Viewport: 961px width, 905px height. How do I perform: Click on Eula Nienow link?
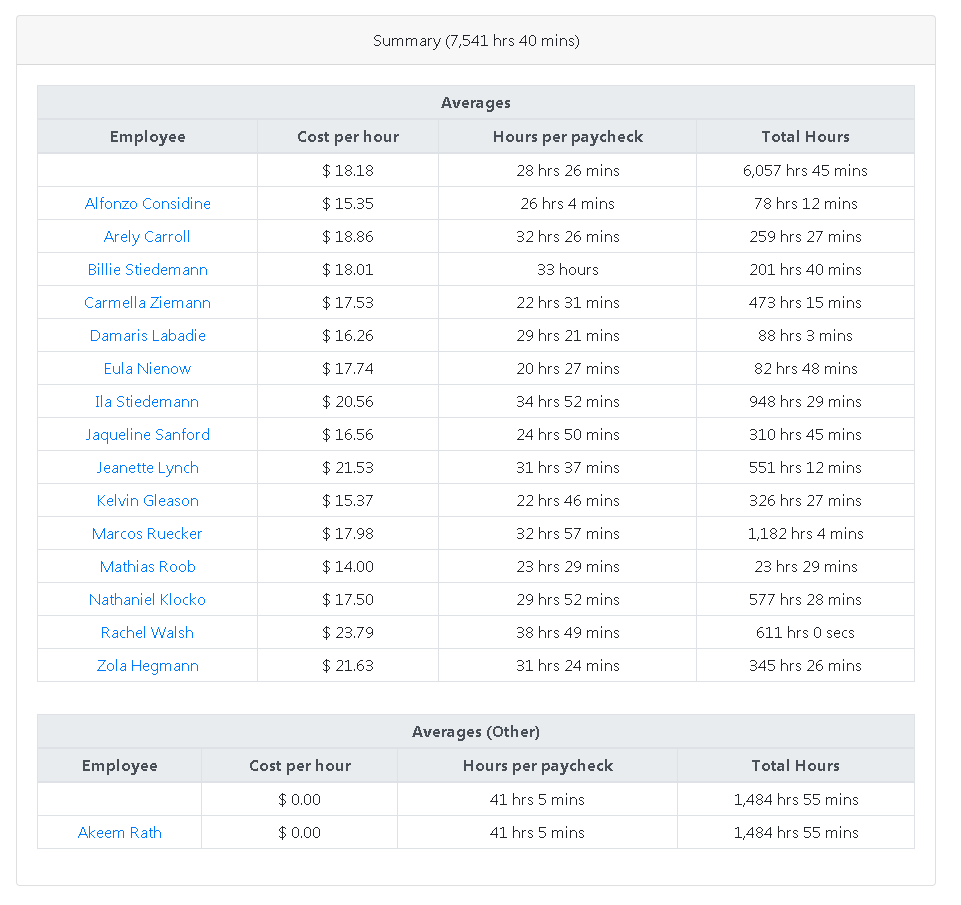click(x=147, y=369)
